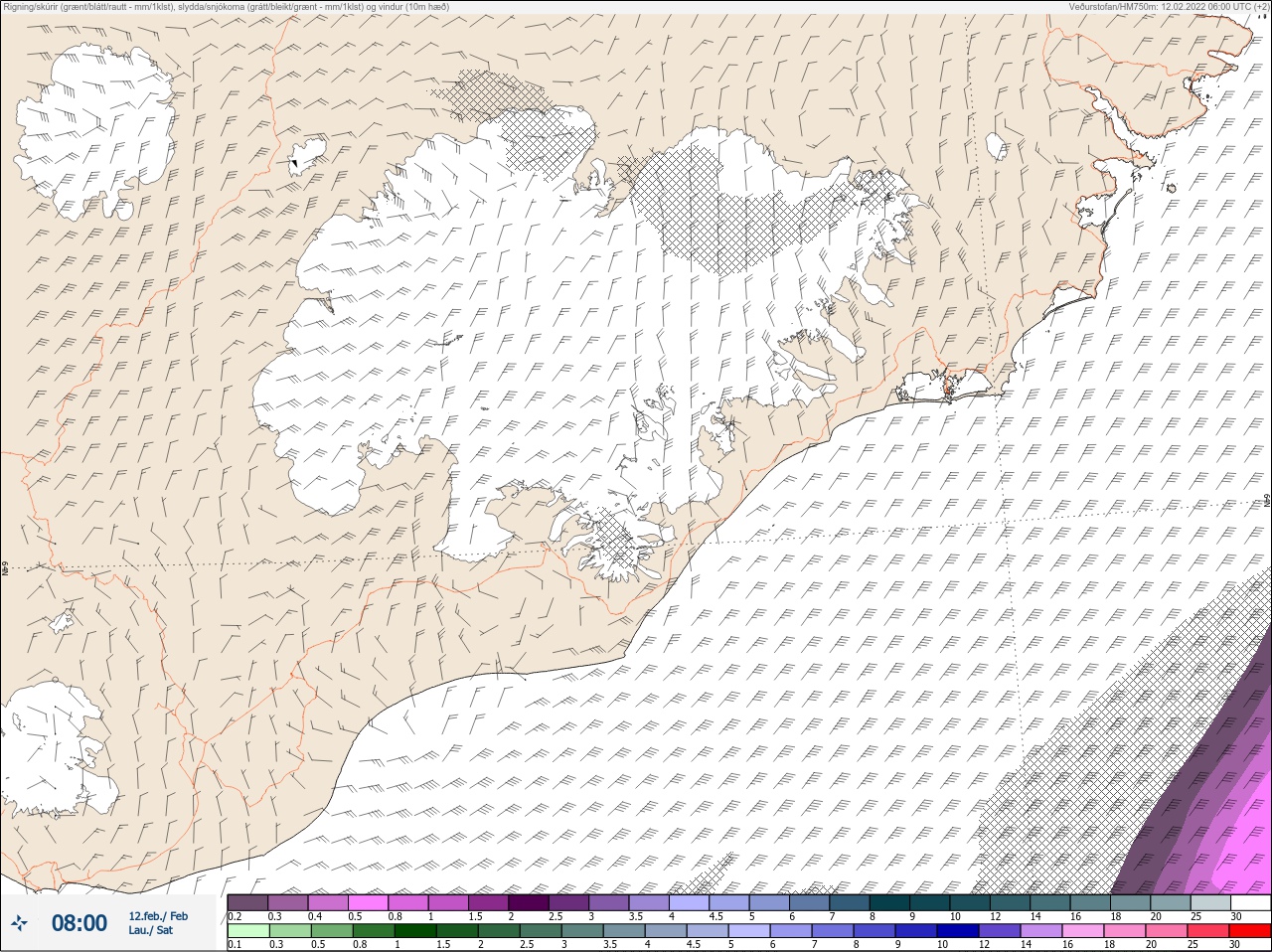
Task: Click the 'Lau./ Sat' weekday label
Action: pos(150,930)
